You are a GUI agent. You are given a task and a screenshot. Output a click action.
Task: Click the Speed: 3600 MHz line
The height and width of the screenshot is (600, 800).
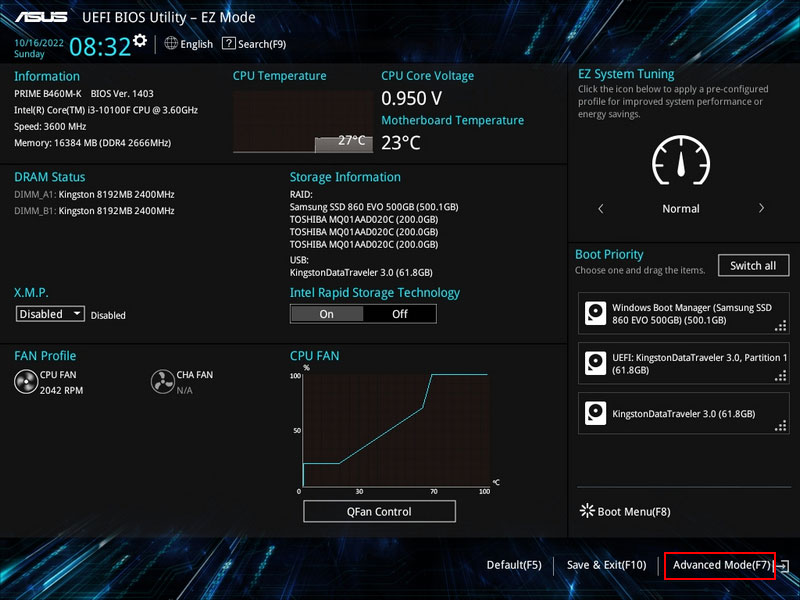(50, 127)
